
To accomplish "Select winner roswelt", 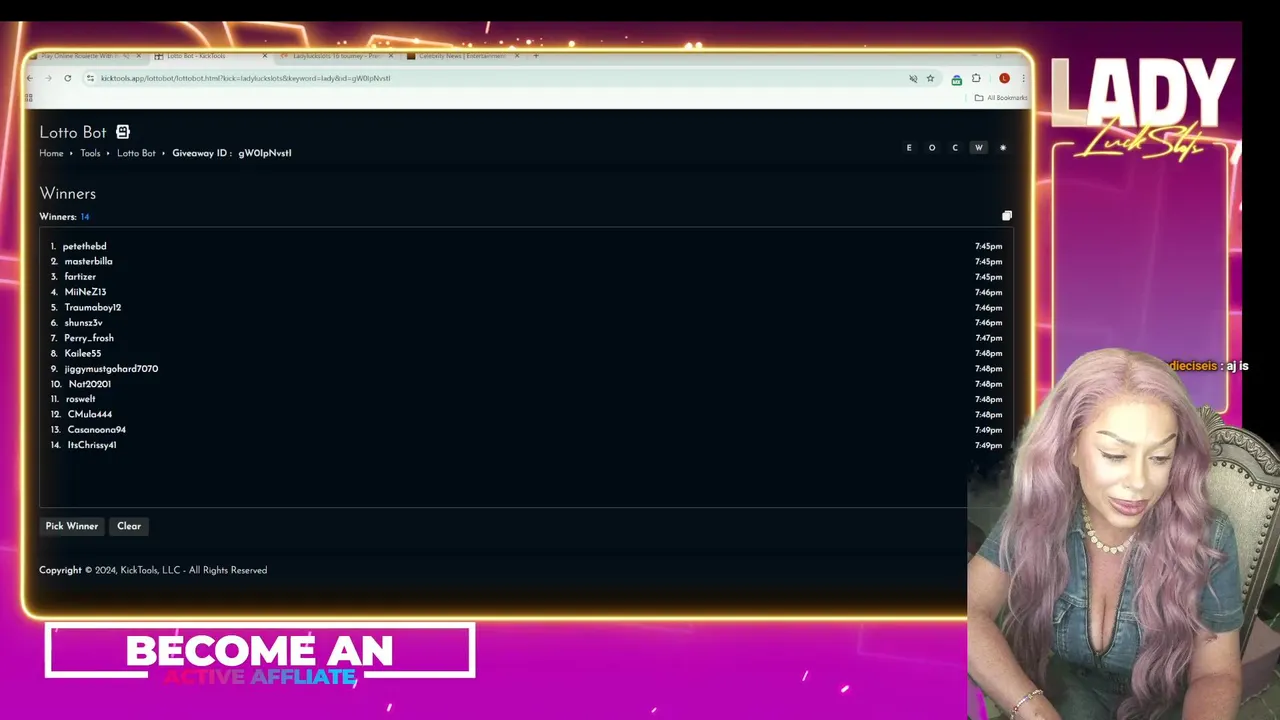I will pyautogui.click(x=81, y=399).
